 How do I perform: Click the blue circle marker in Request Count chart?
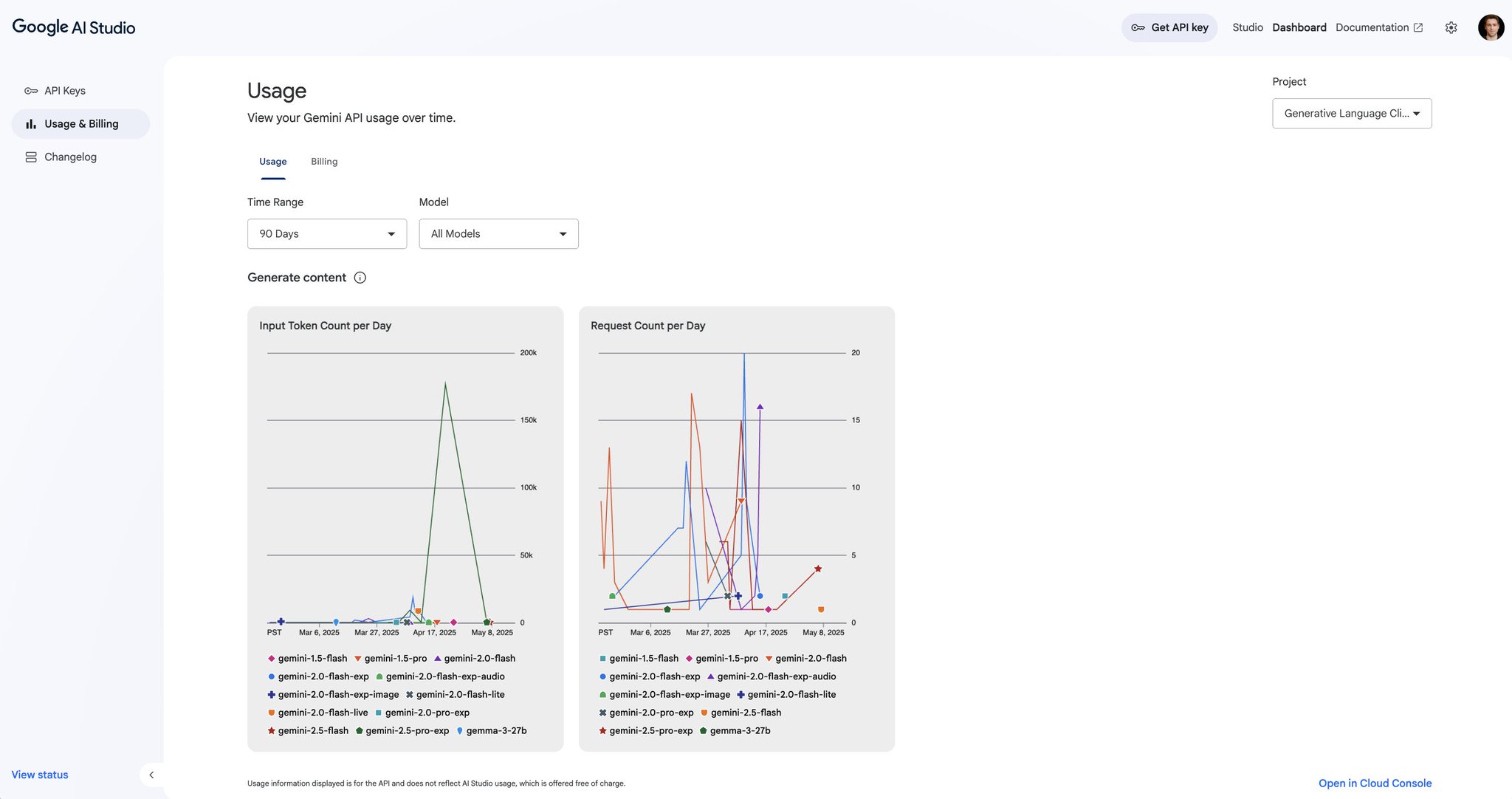tap(760, 596)
